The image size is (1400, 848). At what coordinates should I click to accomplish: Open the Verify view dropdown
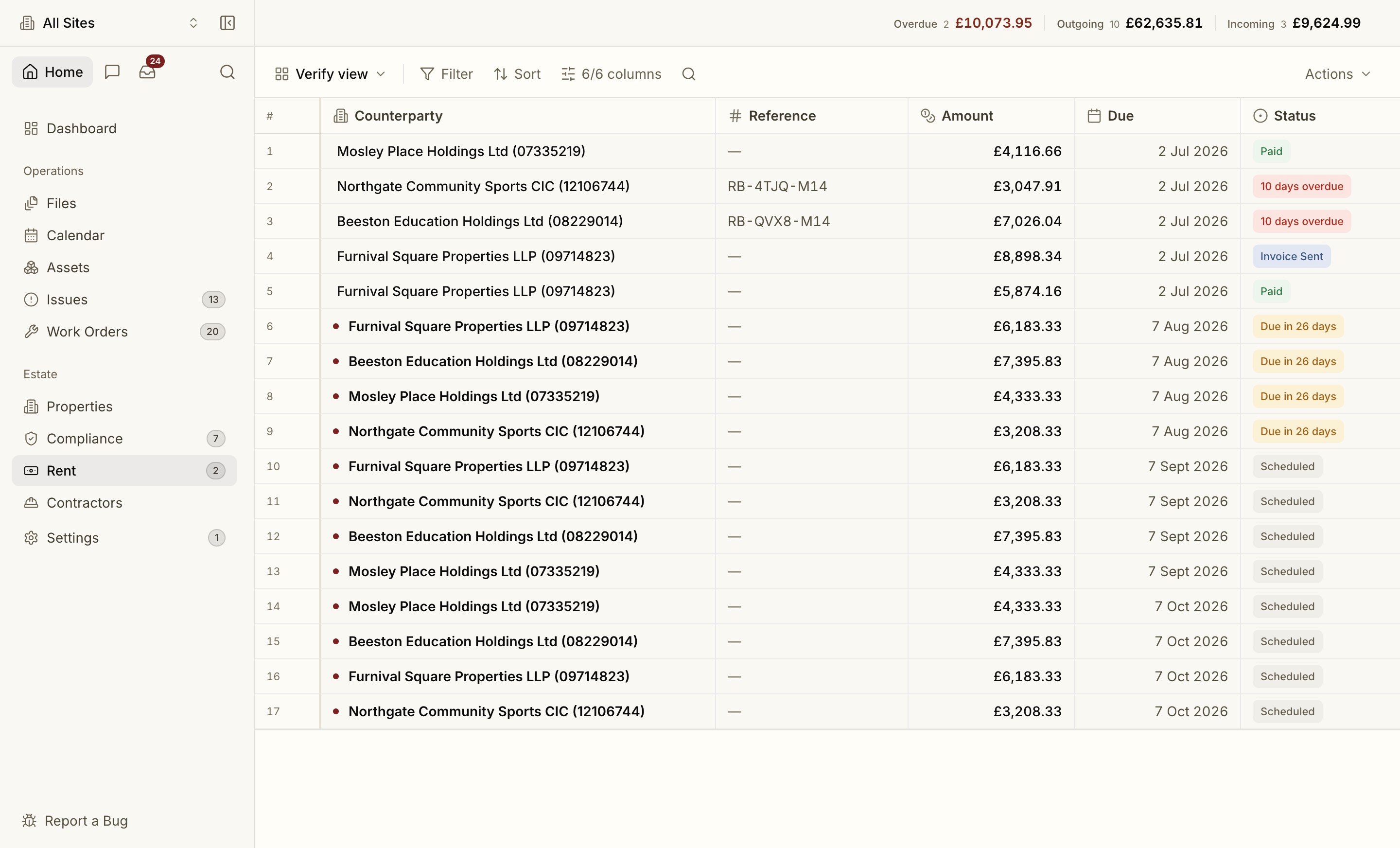click(331, 74)
